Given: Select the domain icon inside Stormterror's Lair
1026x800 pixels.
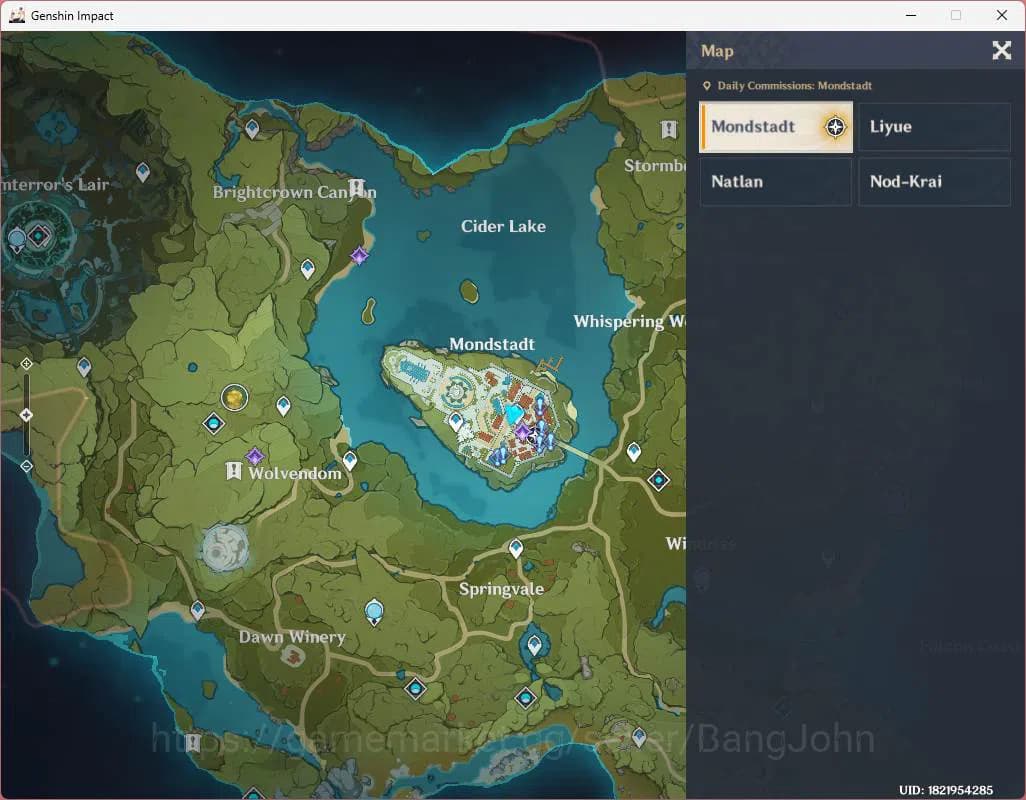Looking at the screenshot, I should (39, 235).
